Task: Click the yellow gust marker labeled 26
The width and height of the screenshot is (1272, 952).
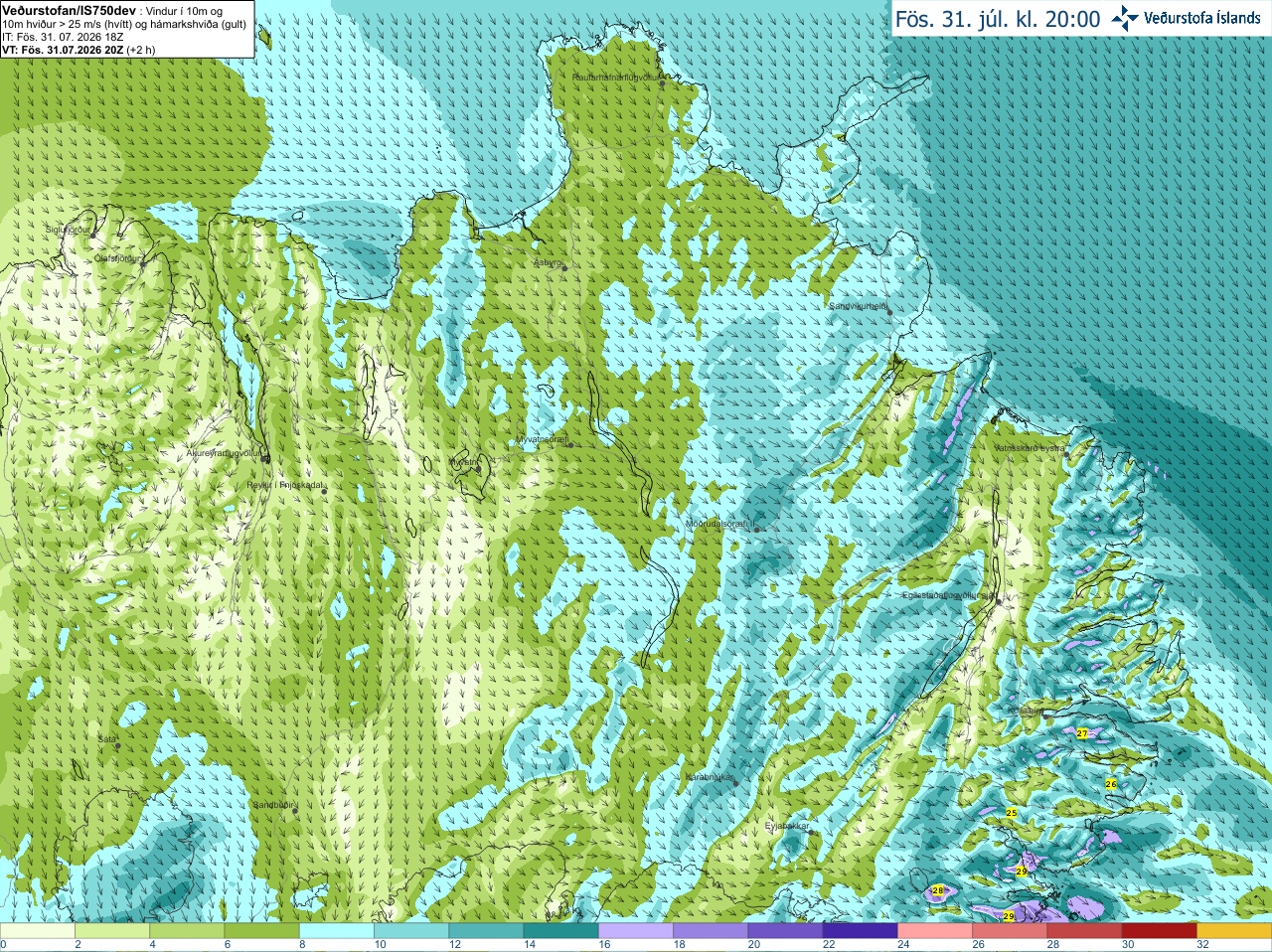Action: 1111,784
